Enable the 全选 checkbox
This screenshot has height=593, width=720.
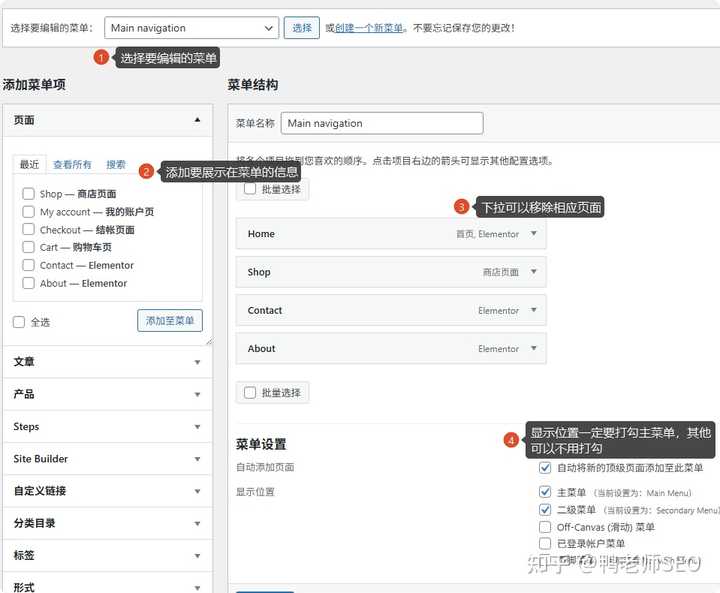click(x=19, y=322)
